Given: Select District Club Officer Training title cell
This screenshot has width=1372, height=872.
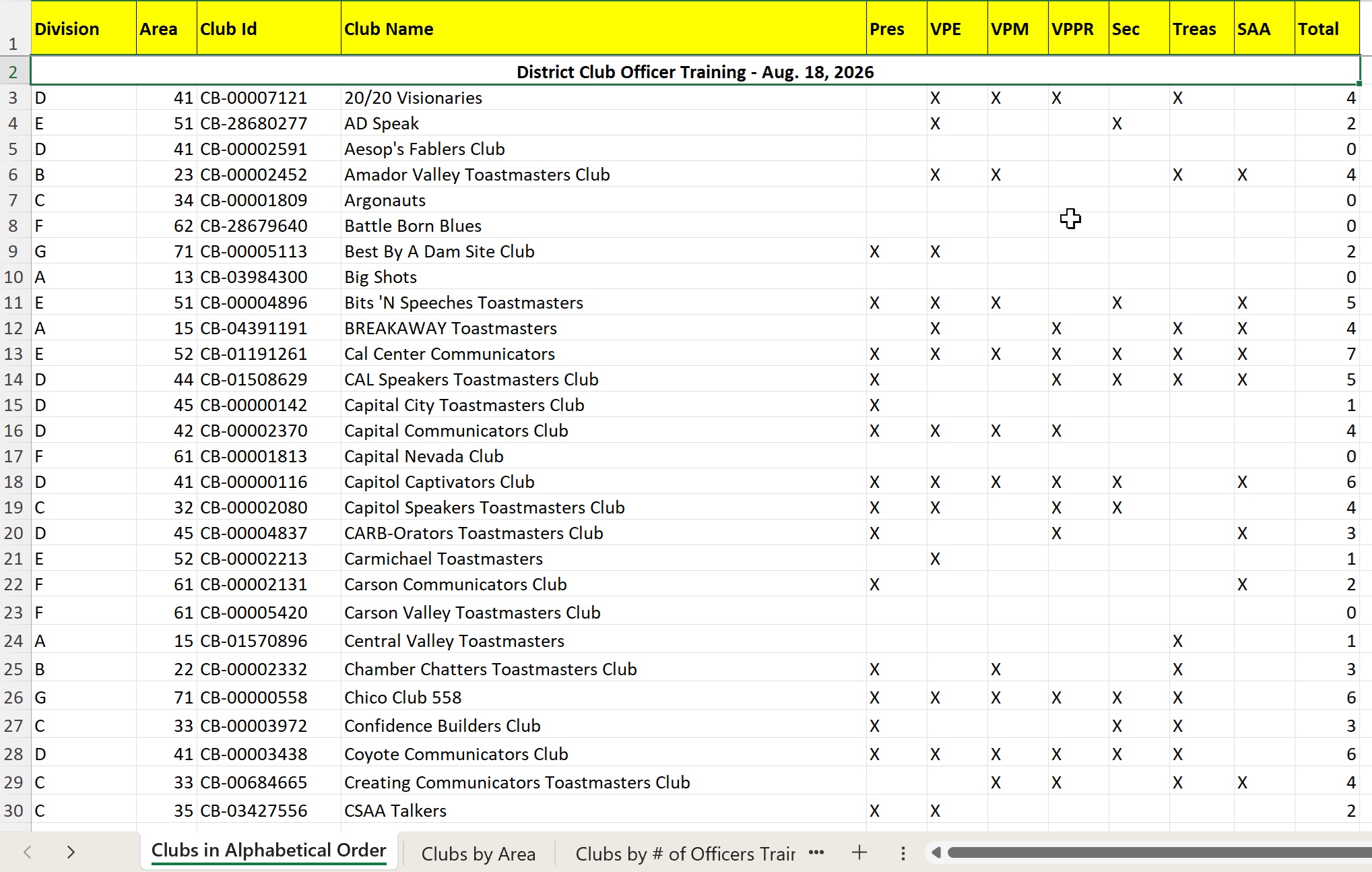Looking at the screenshot, I should pos(695,71).
